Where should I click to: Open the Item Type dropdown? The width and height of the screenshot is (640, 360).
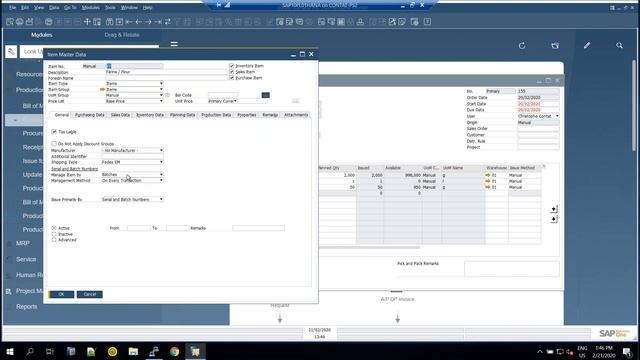[x=161, y=83]
